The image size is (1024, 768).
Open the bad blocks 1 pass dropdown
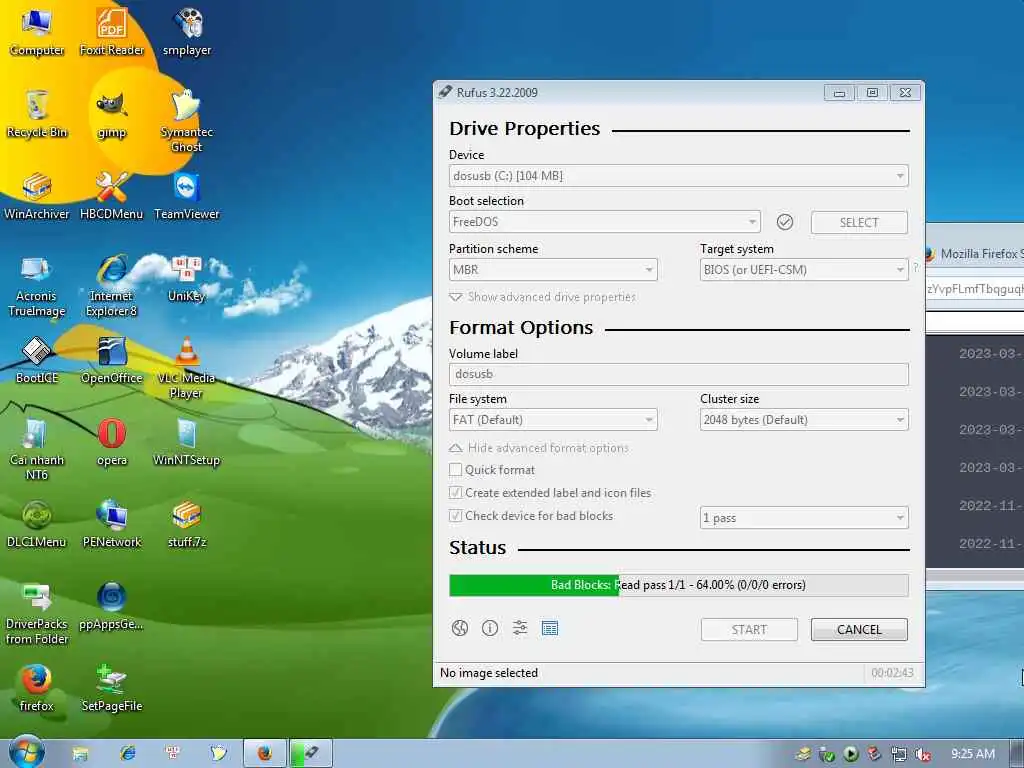804,518
